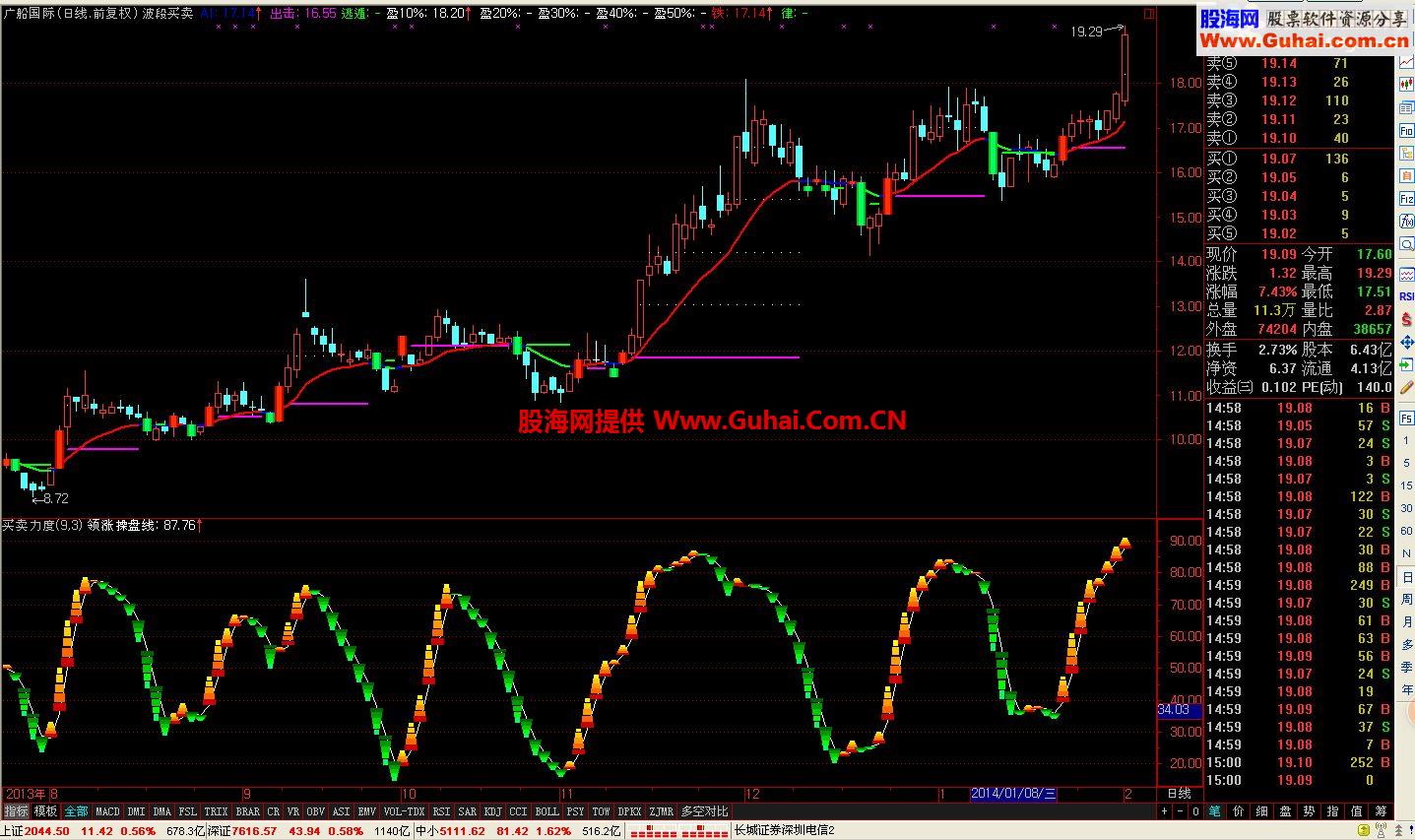Click the 0 reset button beside minus

point(1195,811)
